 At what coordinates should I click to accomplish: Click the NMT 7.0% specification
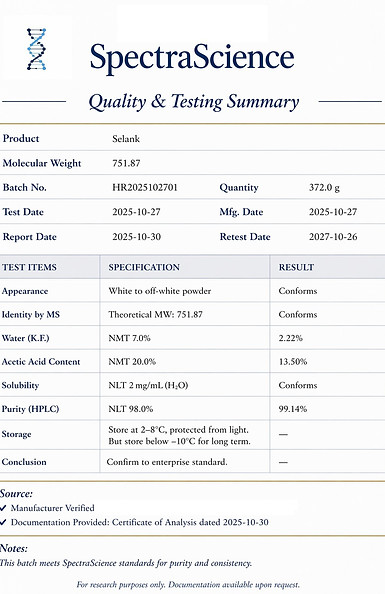coord(129,338)
